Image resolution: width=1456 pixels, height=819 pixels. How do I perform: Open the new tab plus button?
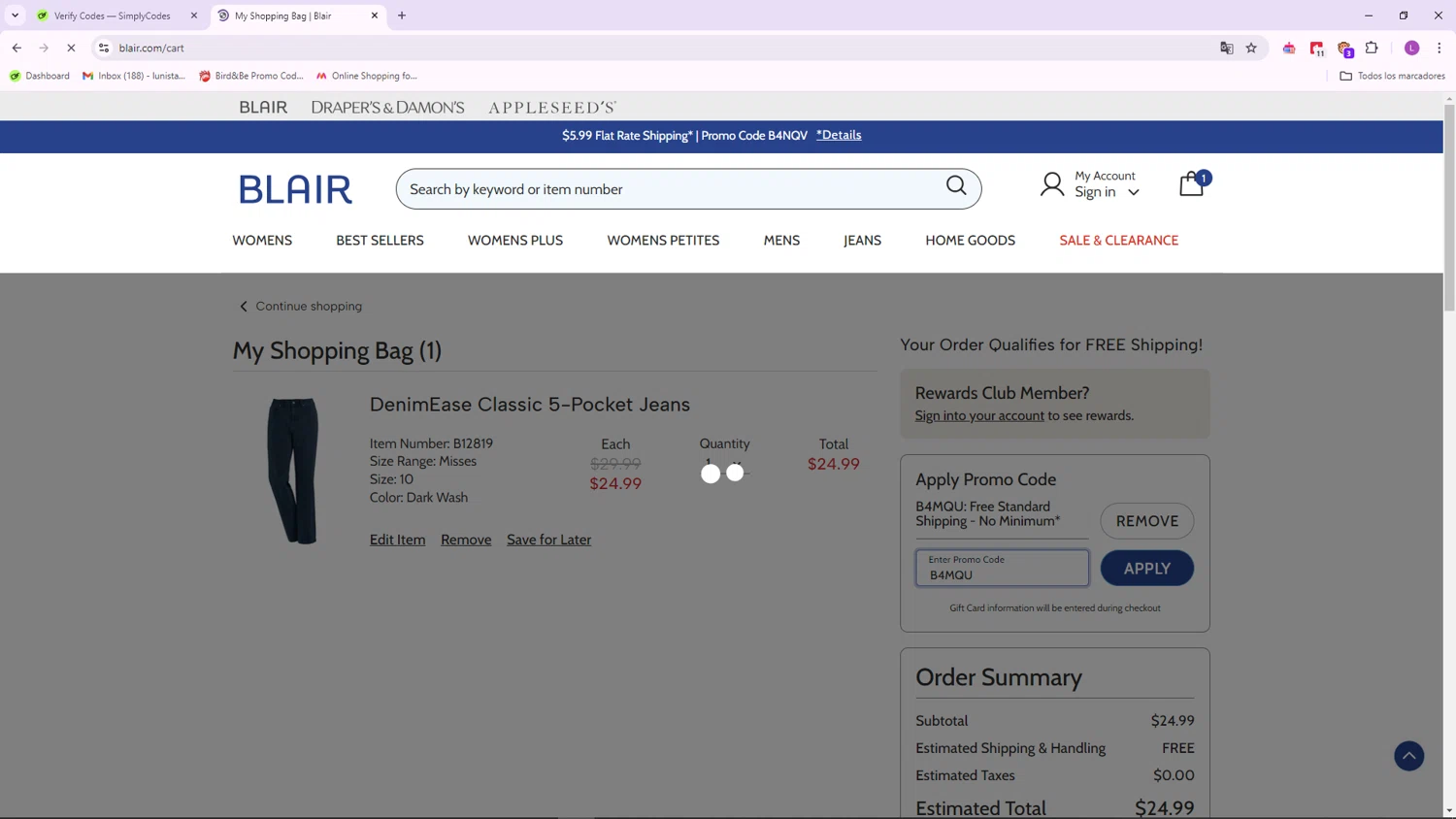[402, 16]
